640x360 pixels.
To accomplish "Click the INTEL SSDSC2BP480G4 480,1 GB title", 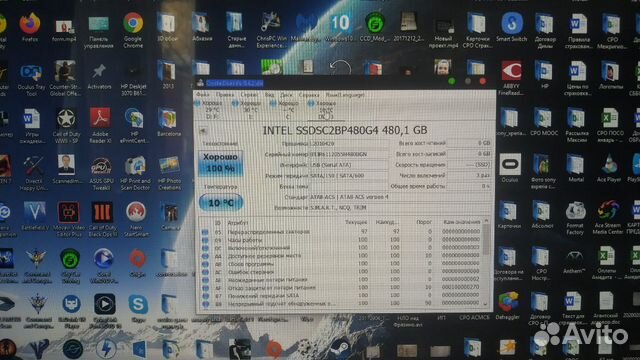I will 345,130.
